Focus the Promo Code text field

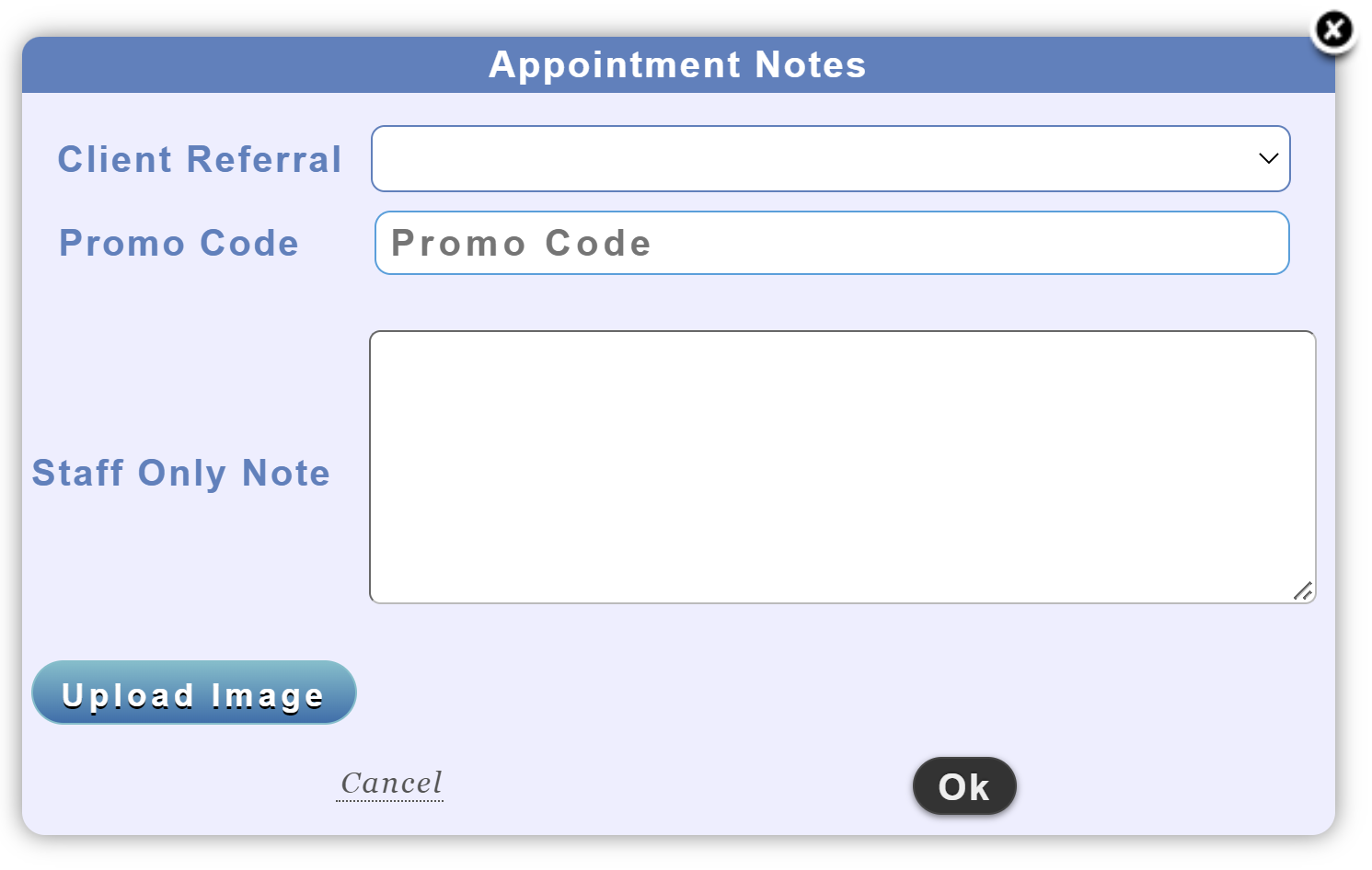click(832, 243)
